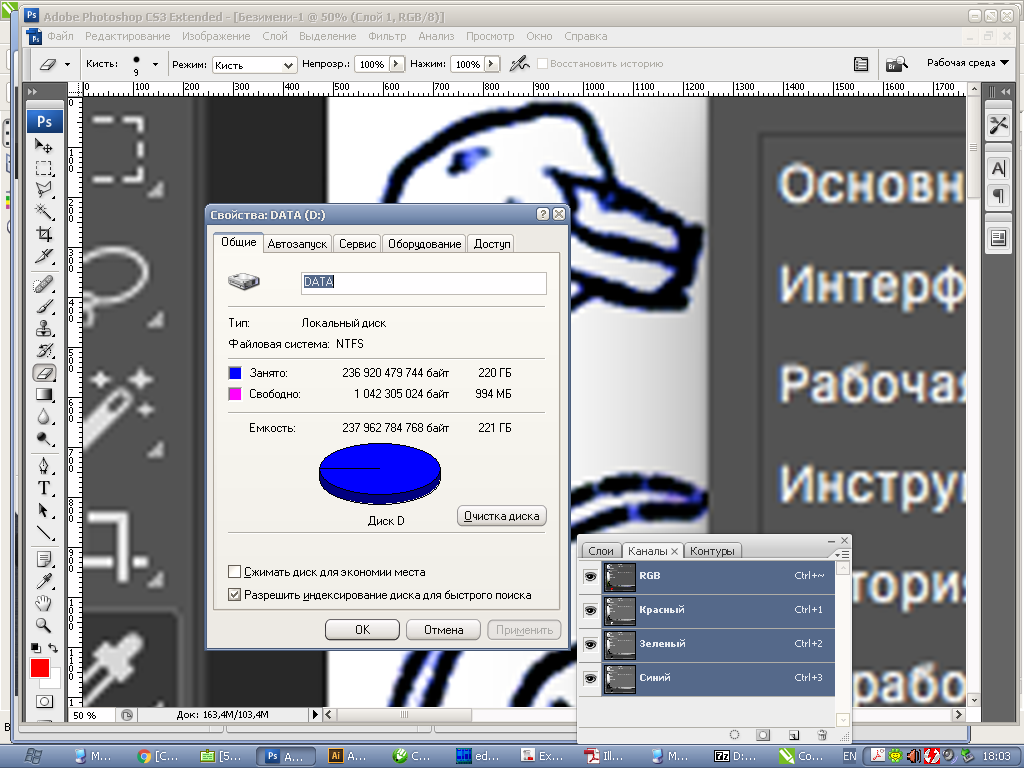Hide the Синий channel

590,679
